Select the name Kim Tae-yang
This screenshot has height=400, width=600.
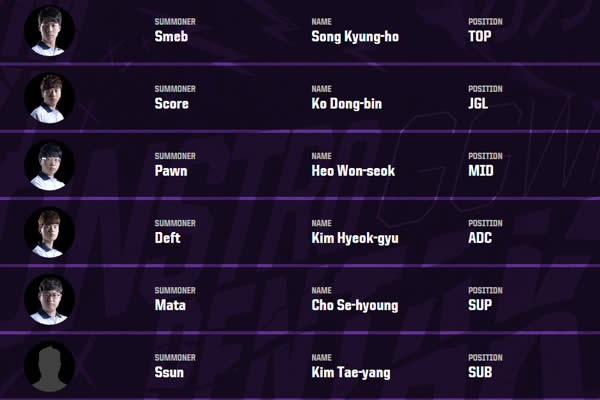click(x=351, y=373)
